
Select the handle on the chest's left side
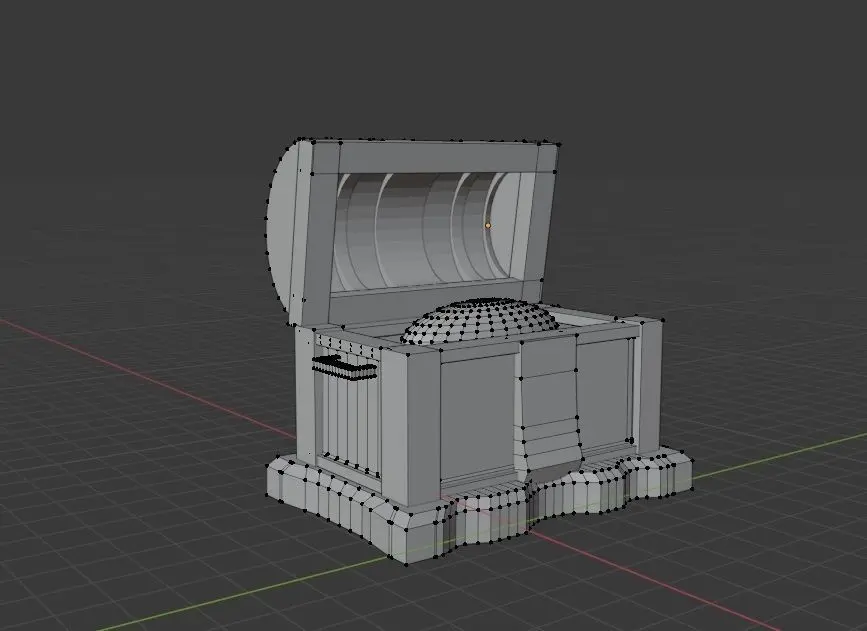point(344,368)
